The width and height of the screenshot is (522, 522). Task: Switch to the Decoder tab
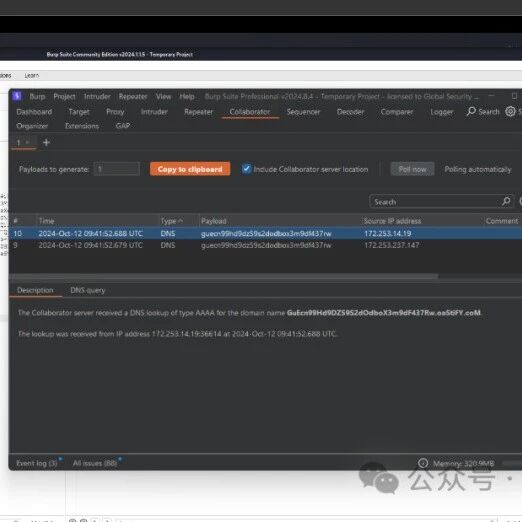click(x=350, y=112)
